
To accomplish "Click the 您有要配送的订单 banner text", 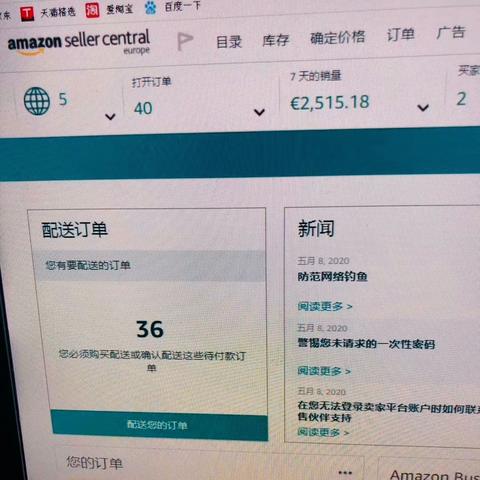I will 88,266.
